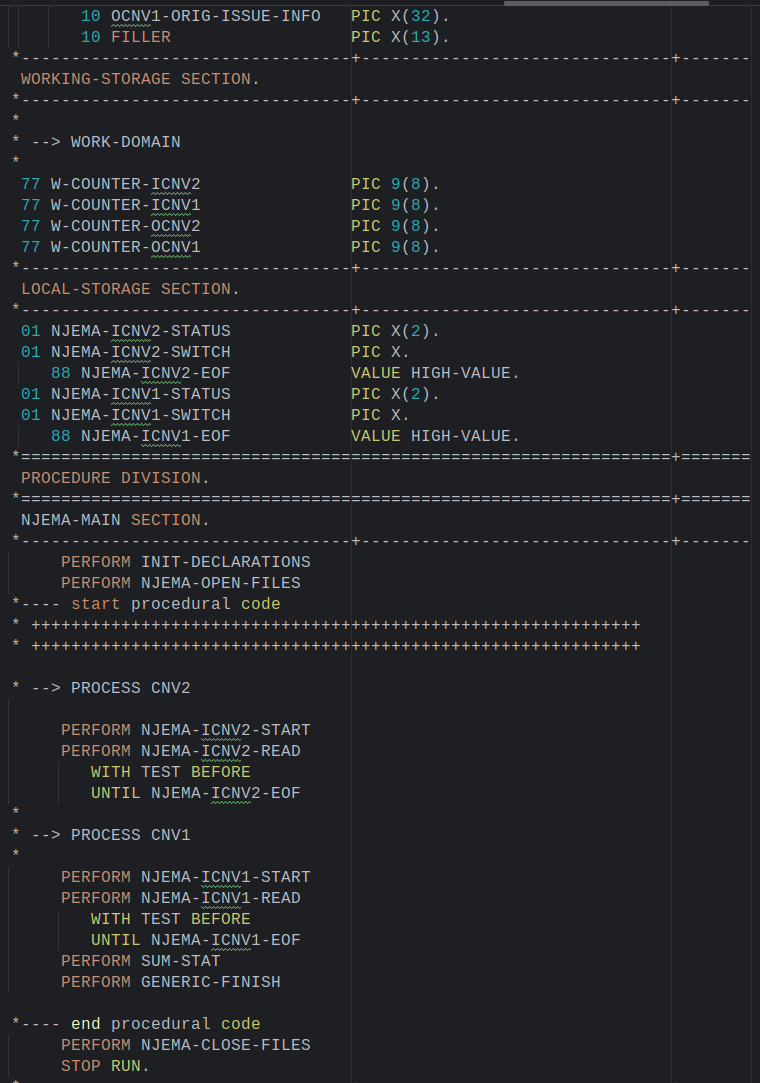Screen dimensions: 760x1083
Task: Click the PIC X(13) clause of FILLER
Action: pyautogui.click(x=400, y=37)
